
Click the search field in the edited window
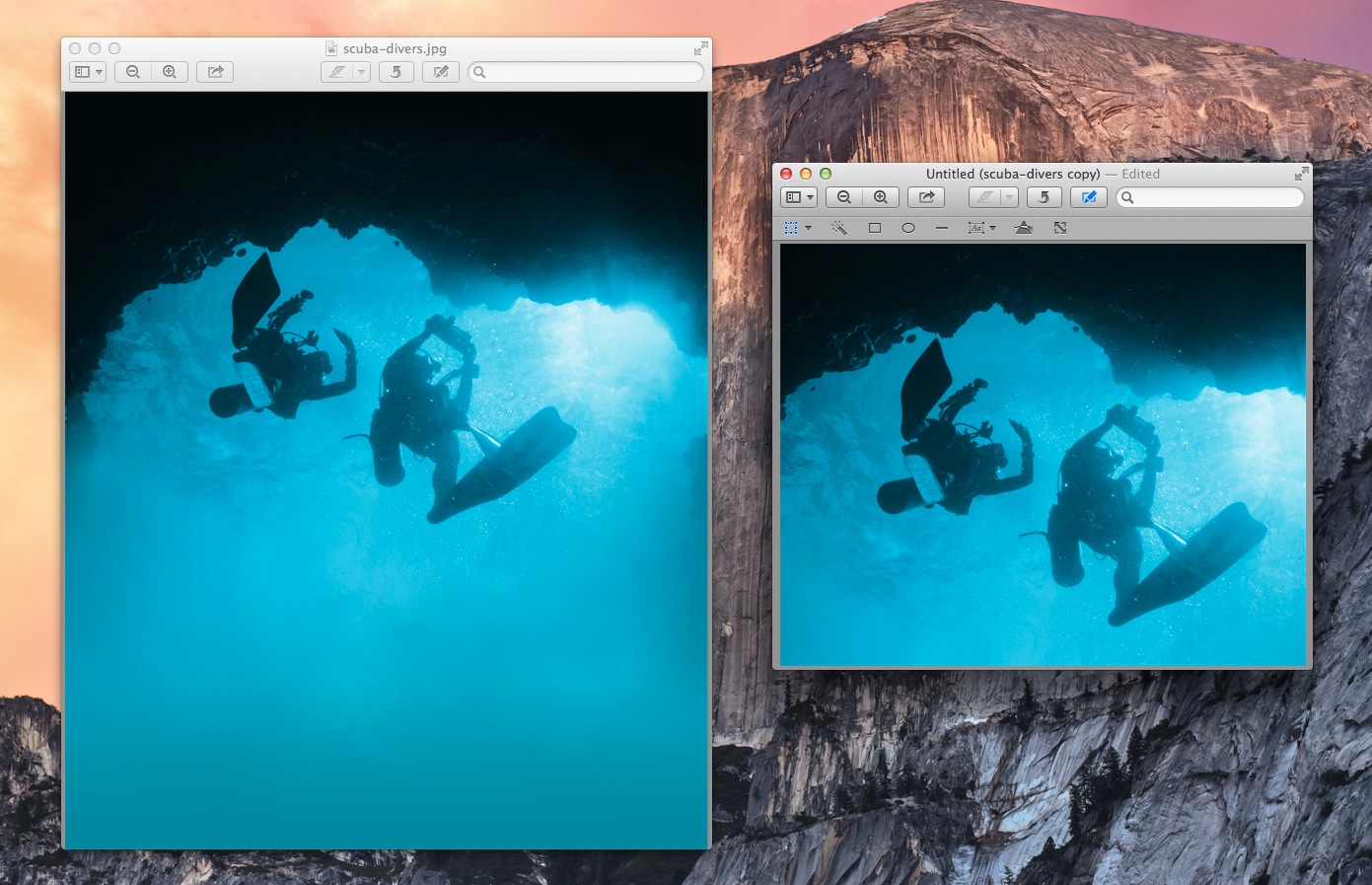pyautogui.click(x=1208, y=197)
